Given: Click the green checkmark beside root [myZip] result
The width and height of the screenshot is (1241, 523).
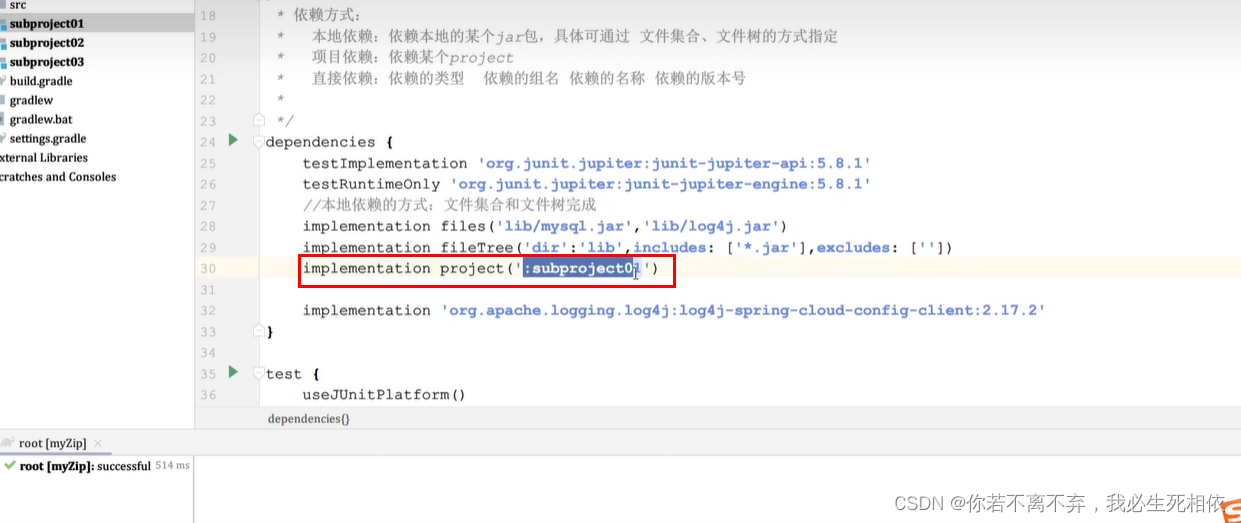Looking at the screenshot, I should (x=9, y=466).
